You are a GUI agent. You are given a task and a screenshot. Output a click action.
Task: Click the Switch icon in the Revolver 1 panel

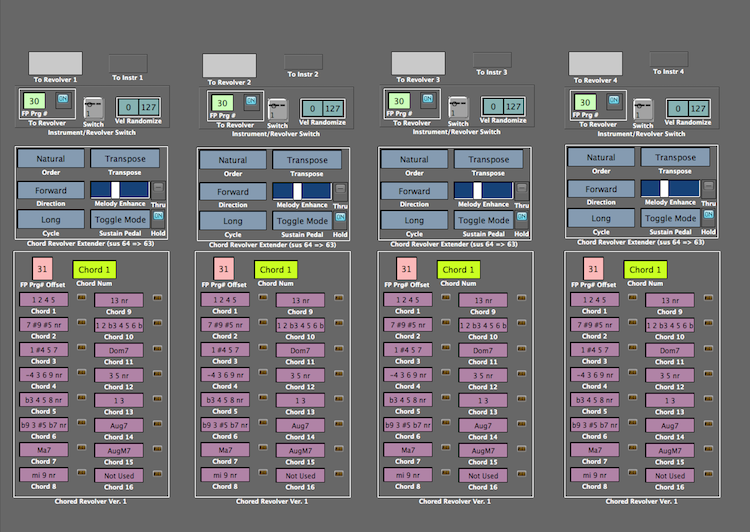[x=93, y=106]
